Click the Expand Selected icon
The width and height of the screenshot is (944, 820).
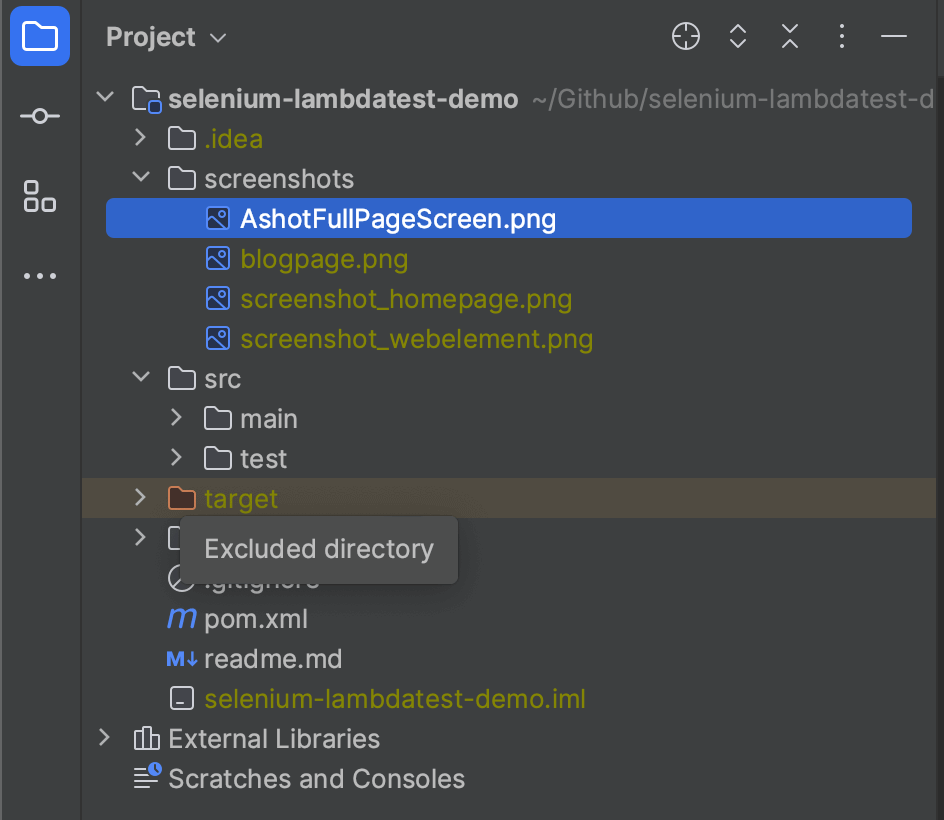pos(738,38)
